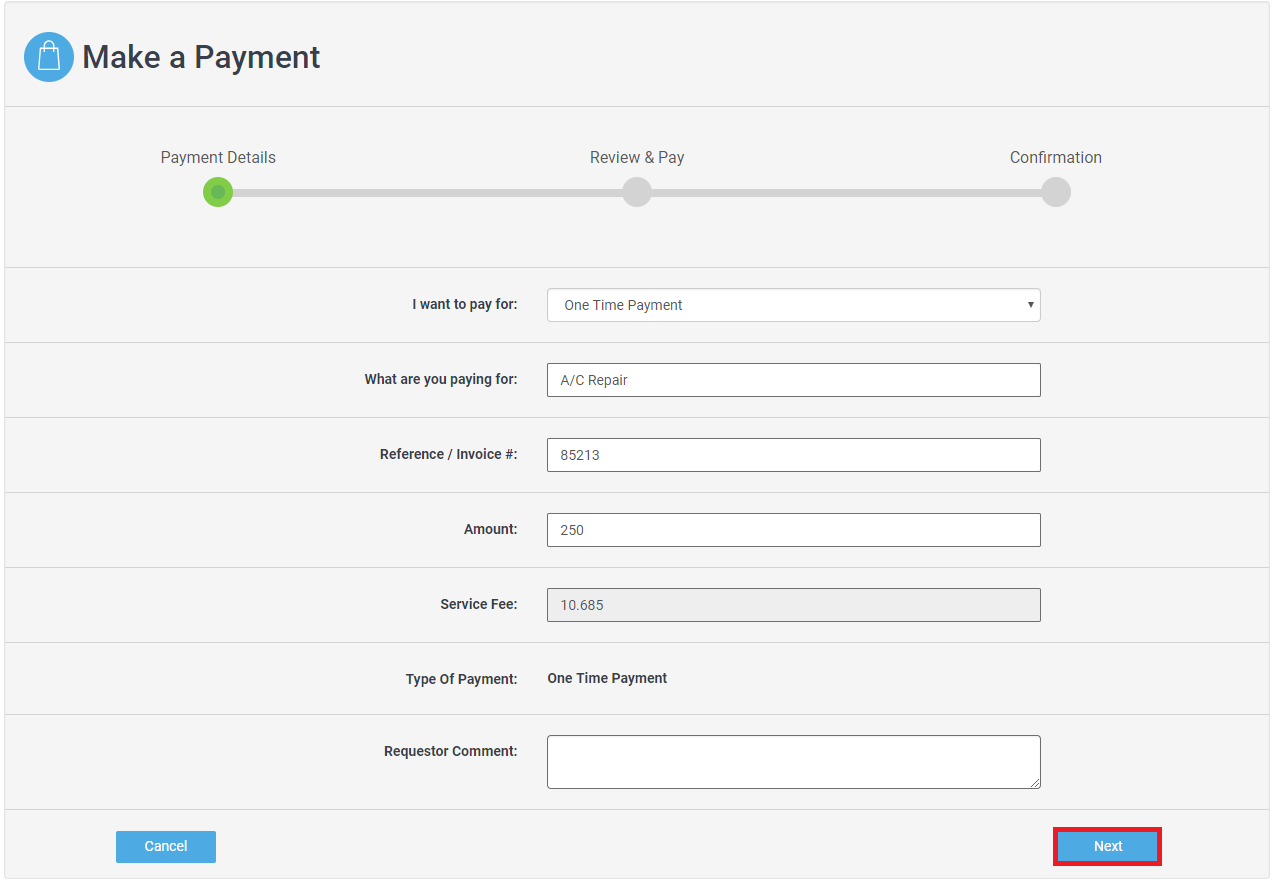This screenshot has width=1272, height=880.
Task: Focus the Requestor Comment text area
Action: (x=793, y=762)
